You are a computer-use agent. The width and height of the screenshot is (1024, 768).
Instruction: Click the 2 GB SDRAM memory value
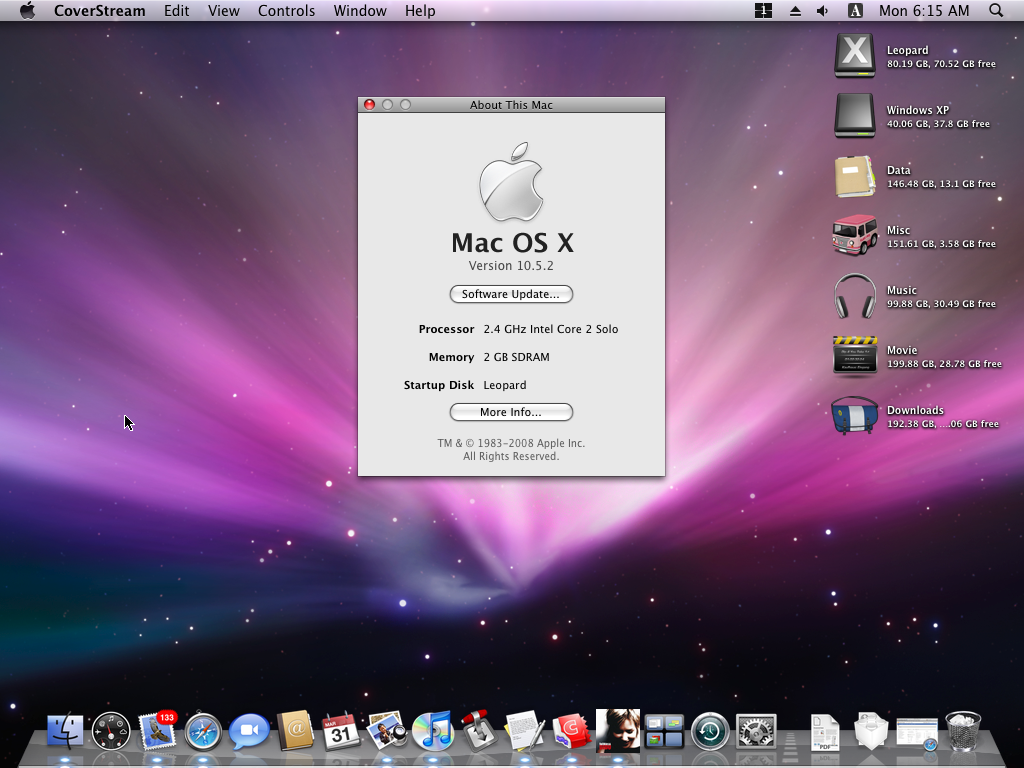tap(517, 357)
